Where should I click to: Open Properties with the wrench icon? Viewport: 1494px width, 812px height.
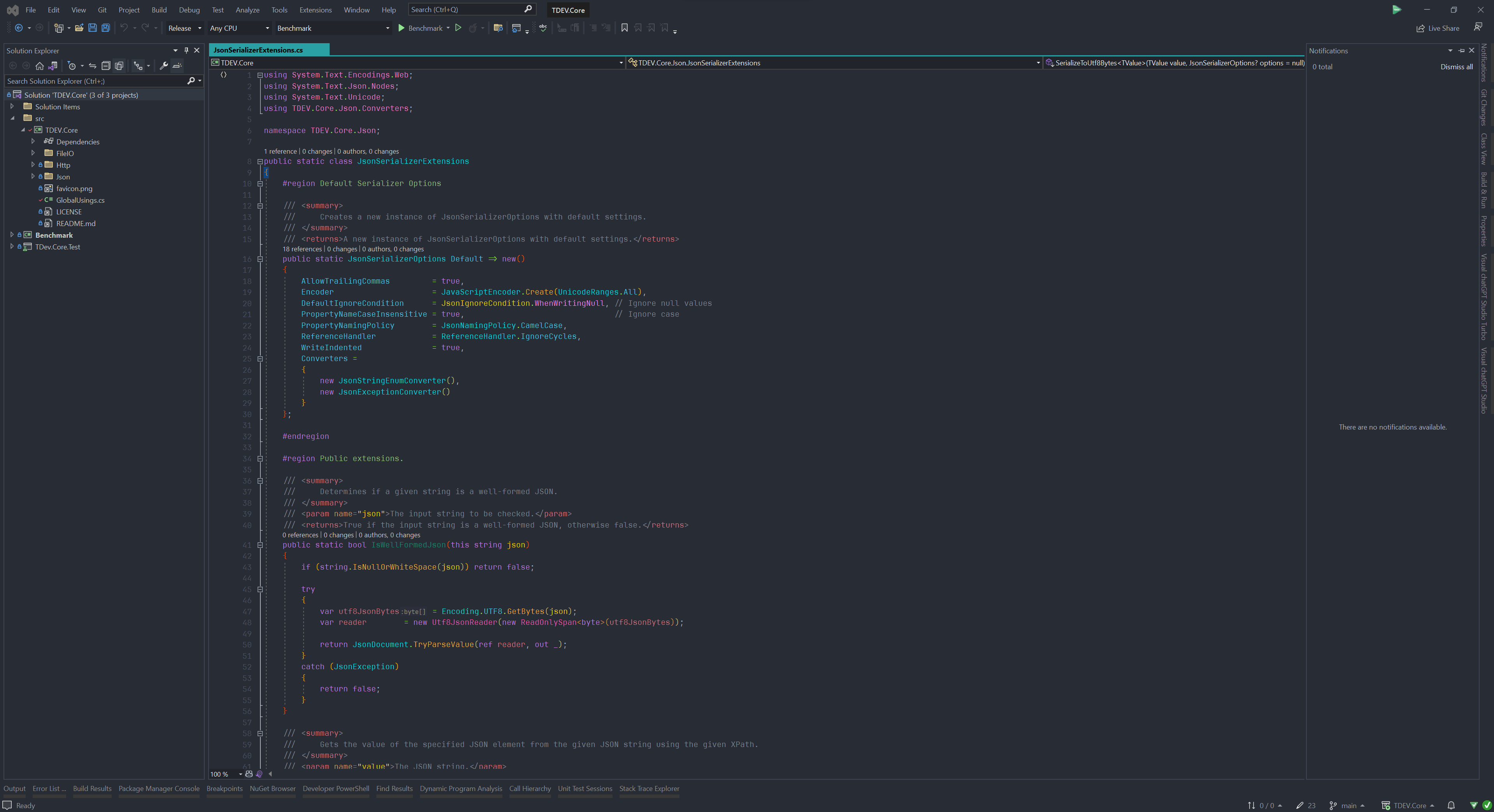(164, 65)
